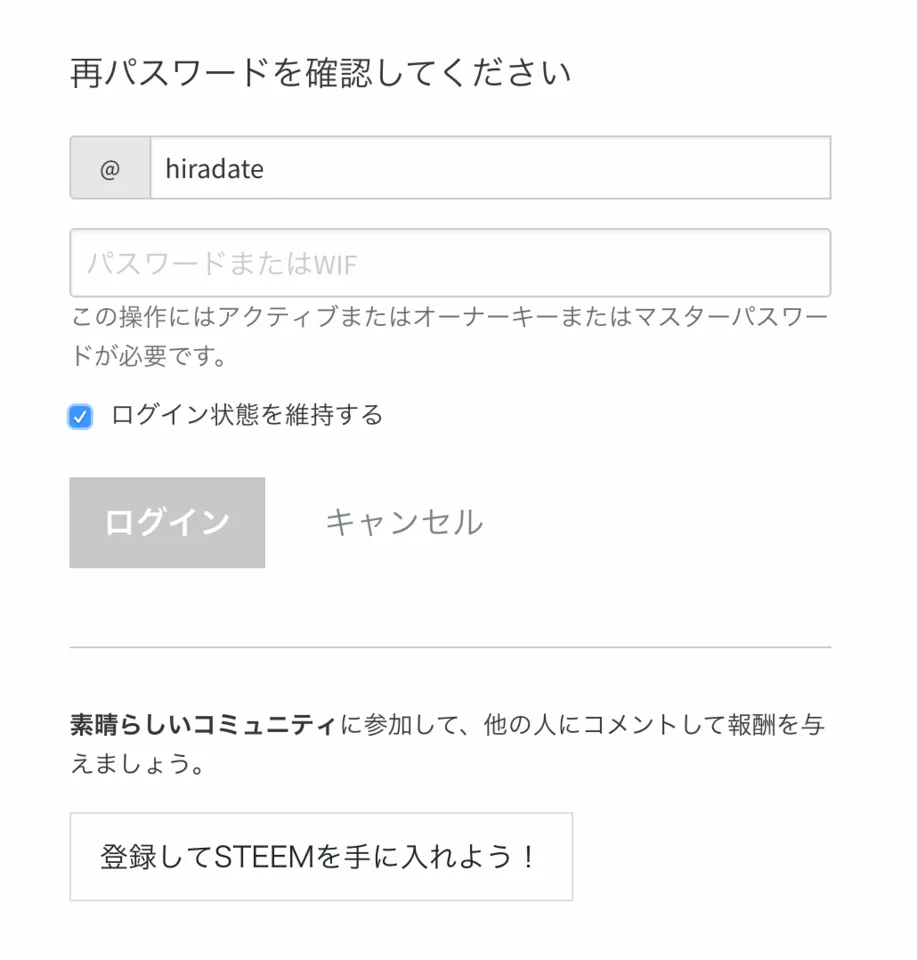Viewport: 917px width, 960px height.
Task: Click the username text hiradate
Action: [213, 168]
